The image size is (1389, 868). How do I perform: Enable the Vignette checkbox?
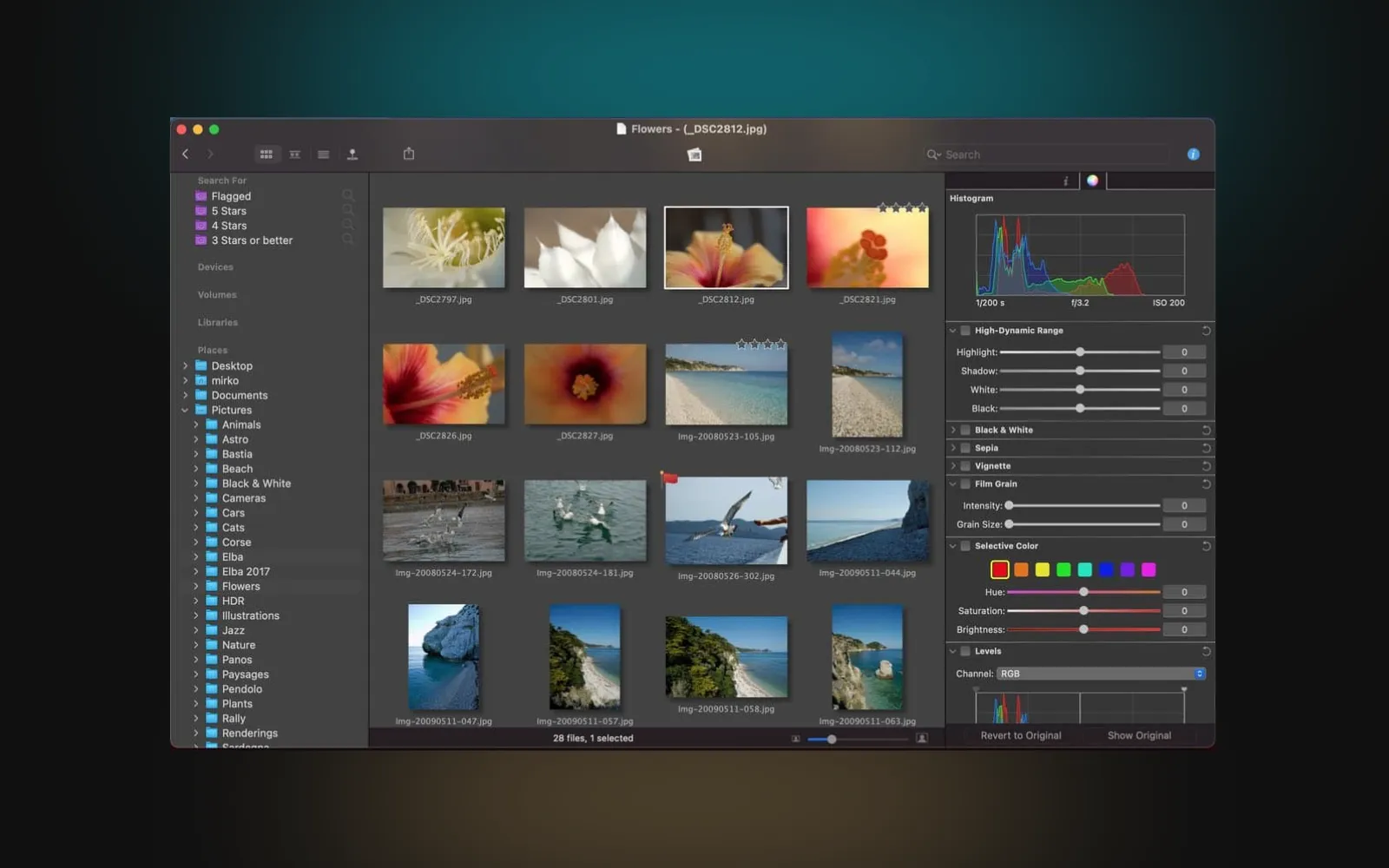(965, 466)
